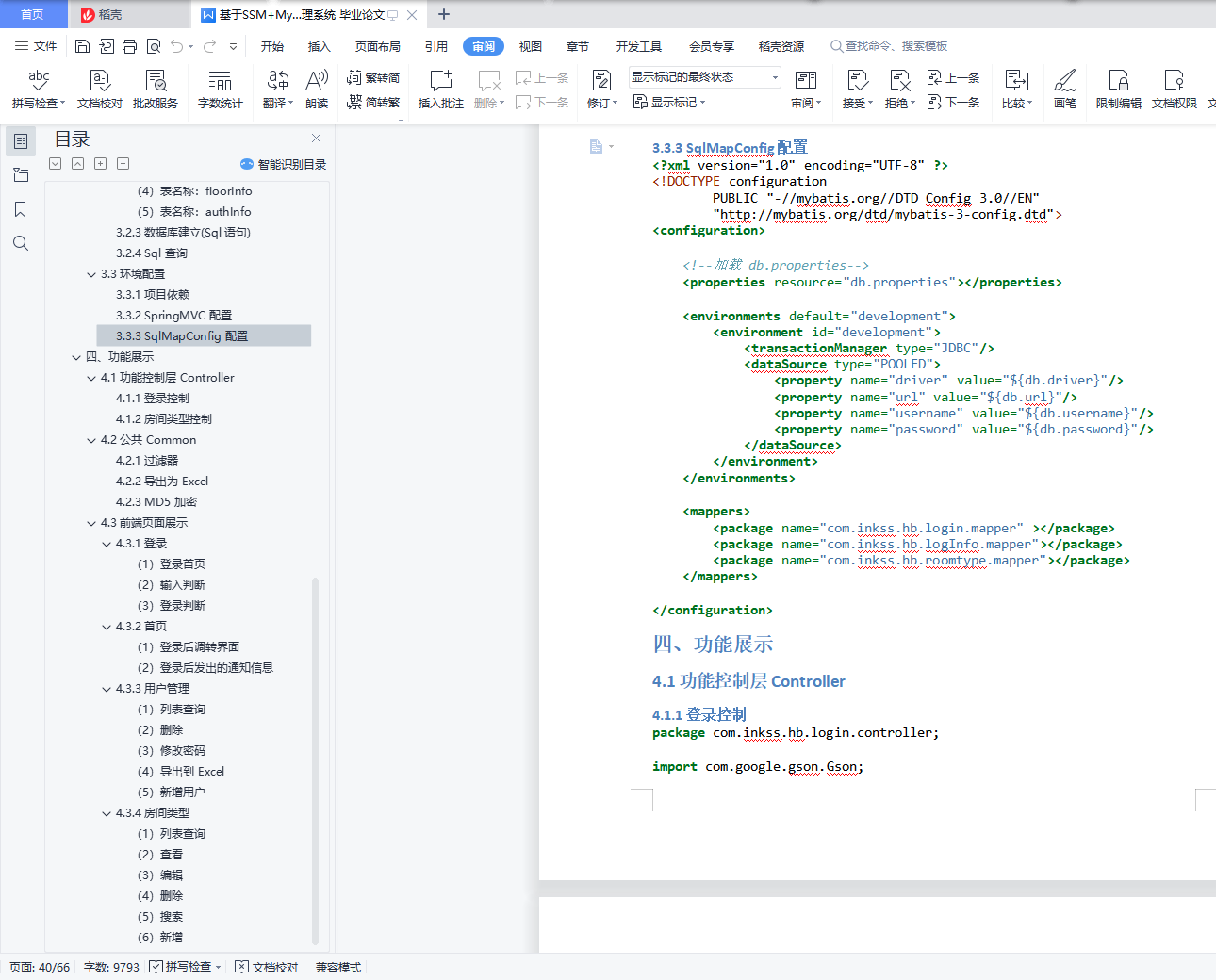This screenshot has height=980, width=1216.
Task: Collapse the 4.3.3 用户管理 tree node
Action: pos(107,689)
